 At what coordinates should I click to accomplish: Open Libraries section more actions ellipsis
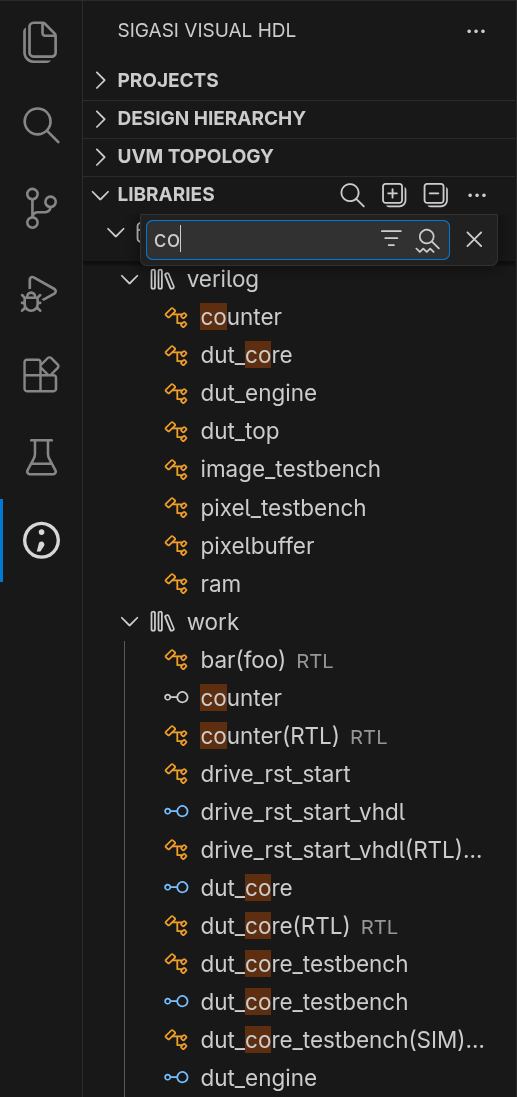click(477, 194)
